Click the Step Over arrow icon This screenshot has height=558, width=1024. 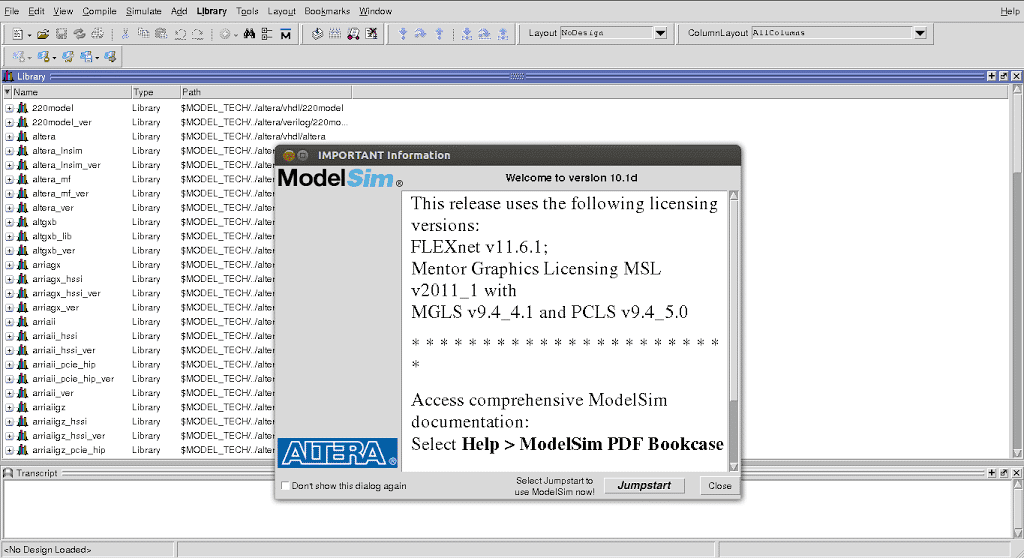421,34
